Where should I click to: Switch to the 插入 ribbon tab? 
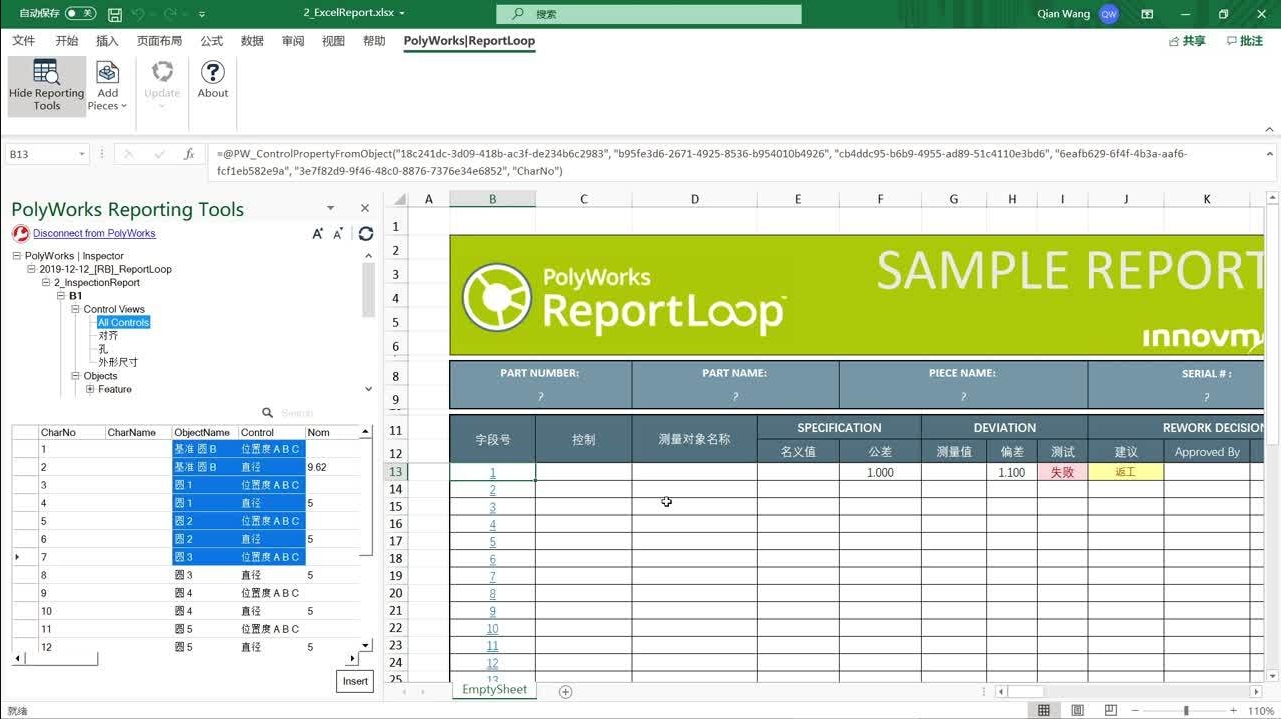click(x=107, y=41)
